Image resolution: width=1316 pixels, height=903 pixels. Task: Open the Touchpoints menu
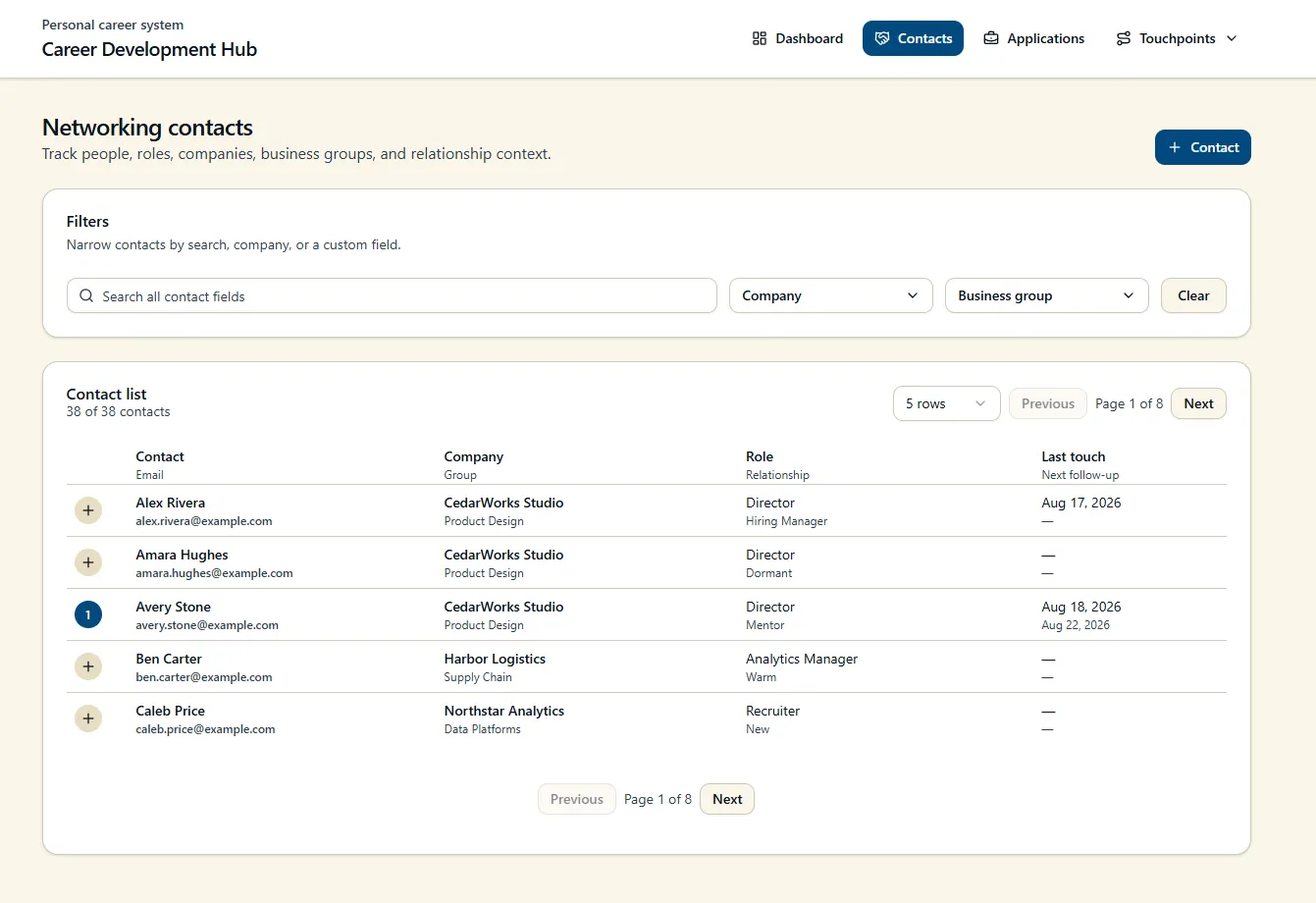(1176, 38)
